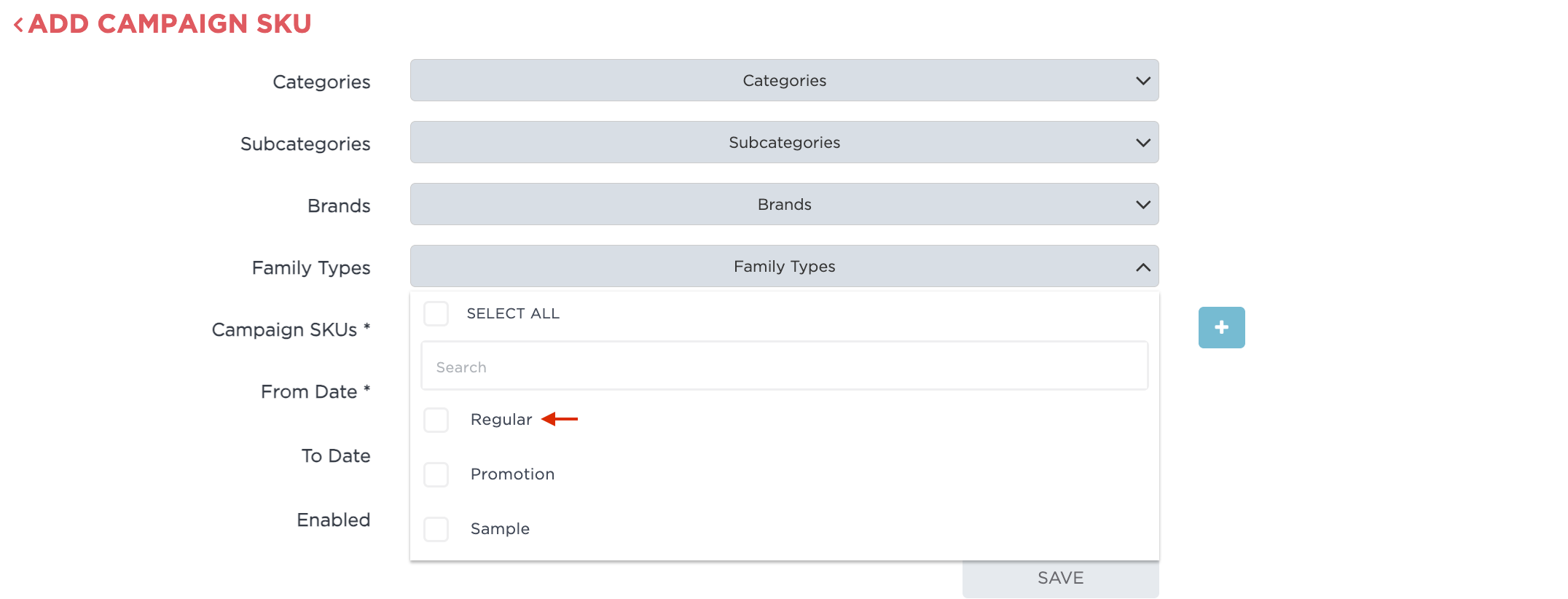Image resolution: width=1568 pixels, height=599 pixels.
Task: Select the Promotion option label
Action: [x=512, y=474]
